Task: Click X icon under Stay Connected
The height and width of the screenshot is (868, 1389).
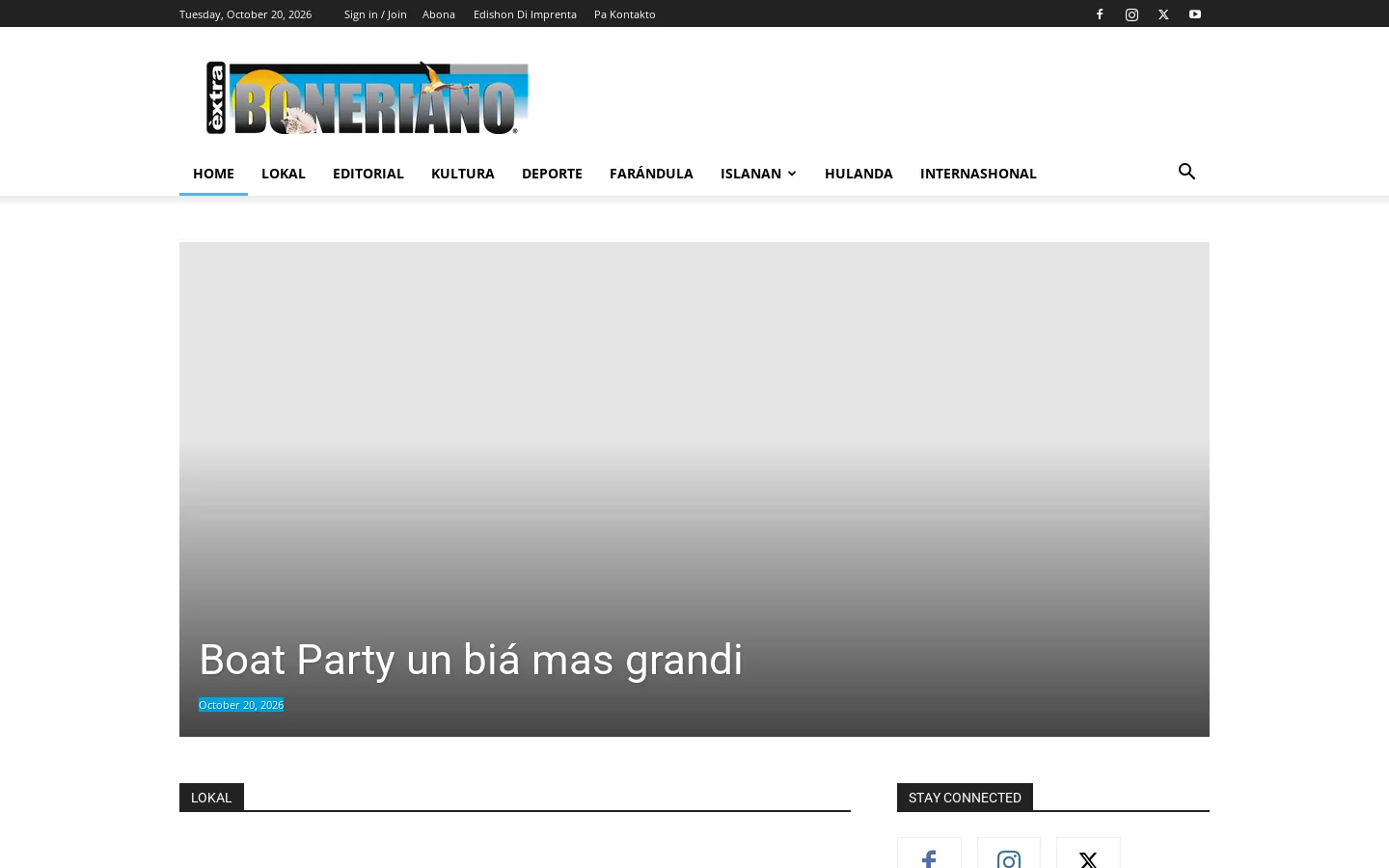Action: 1088,853
